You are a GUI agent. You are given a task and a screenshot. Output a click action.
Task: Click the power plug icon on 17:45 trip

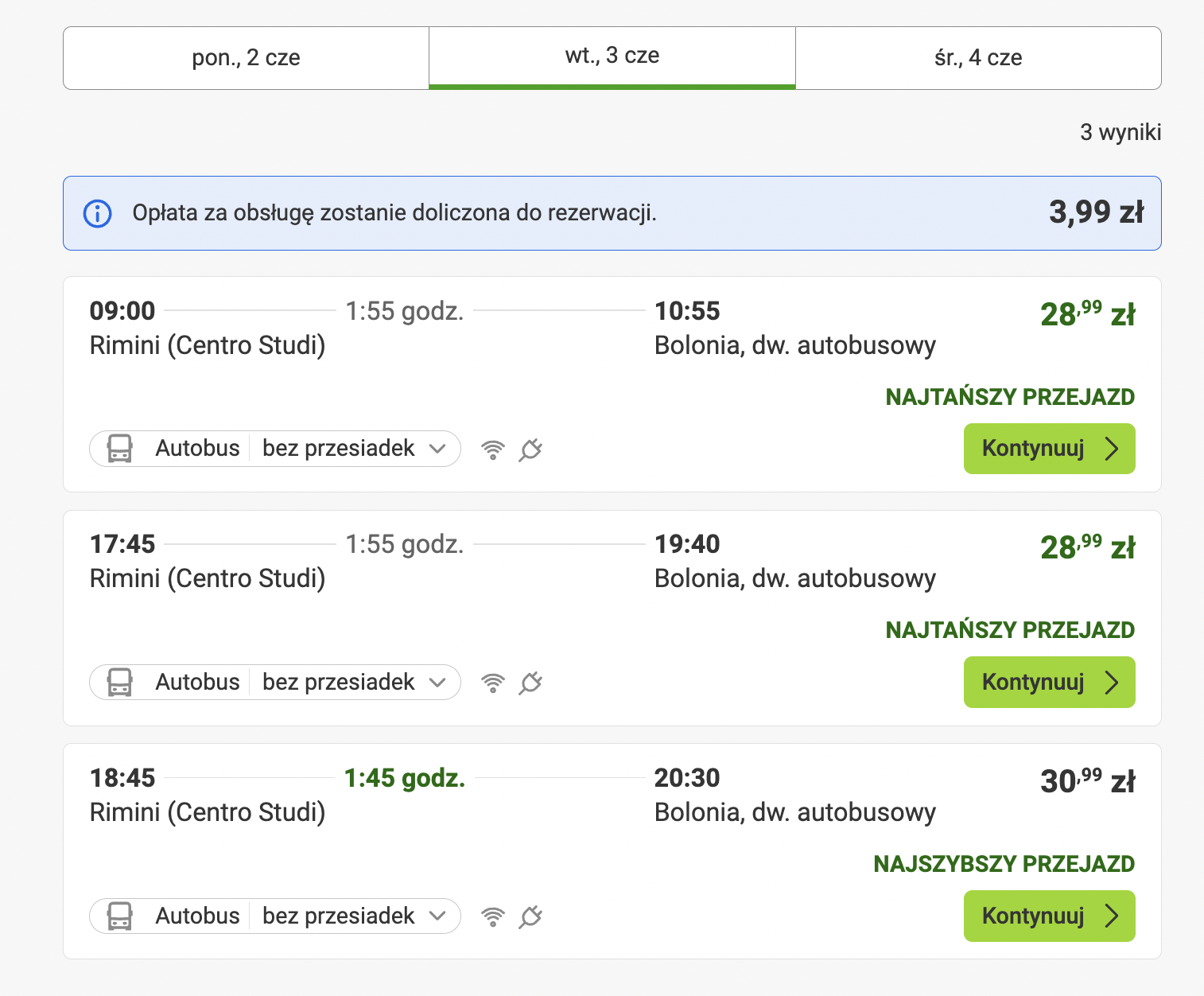[x=530, y=683]
